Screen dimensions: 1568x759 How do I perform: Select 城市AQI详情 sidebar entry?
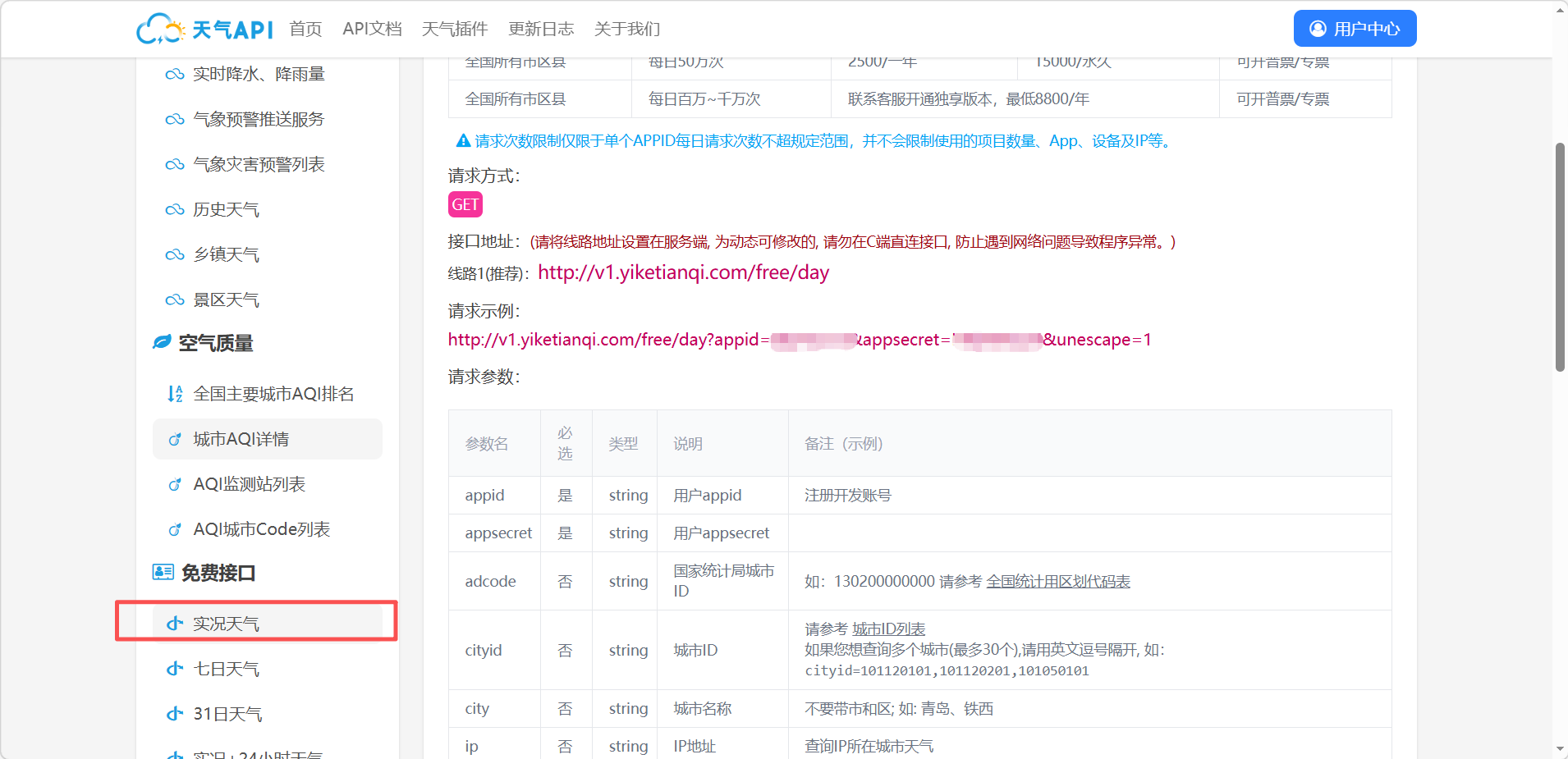[x=268, y=439]
